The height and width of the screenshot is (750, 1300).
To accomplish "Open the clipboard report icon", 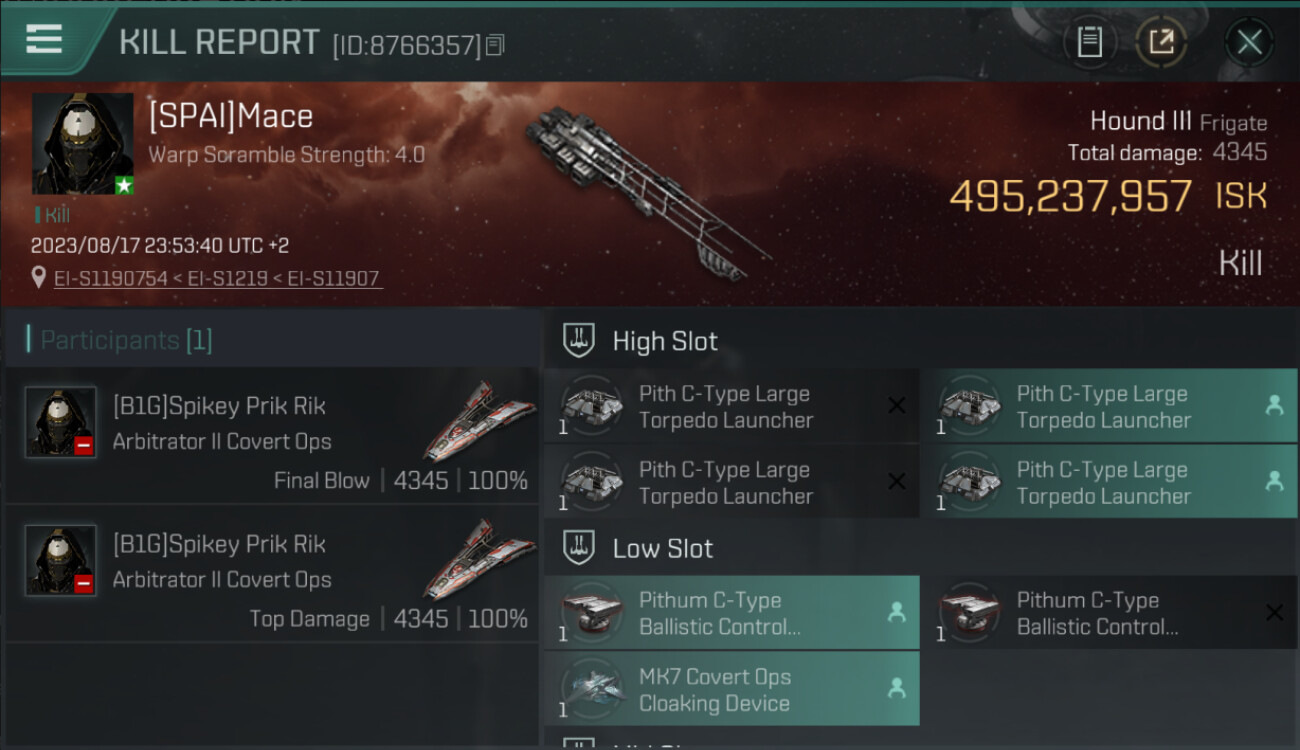I will (x=1089, y=42).
